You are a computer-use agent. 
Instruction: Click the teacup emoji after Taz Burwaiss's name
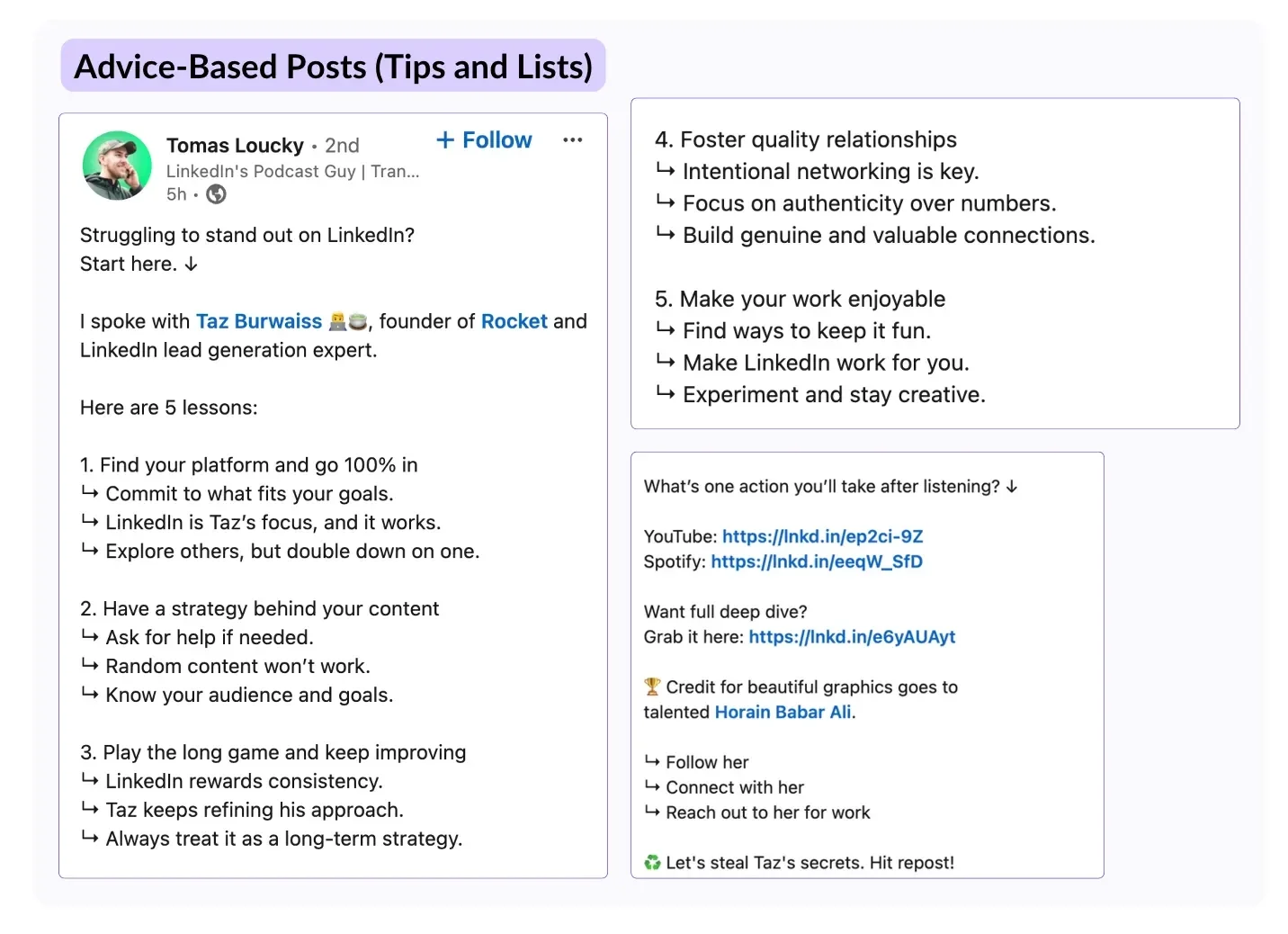coord(359,321)
